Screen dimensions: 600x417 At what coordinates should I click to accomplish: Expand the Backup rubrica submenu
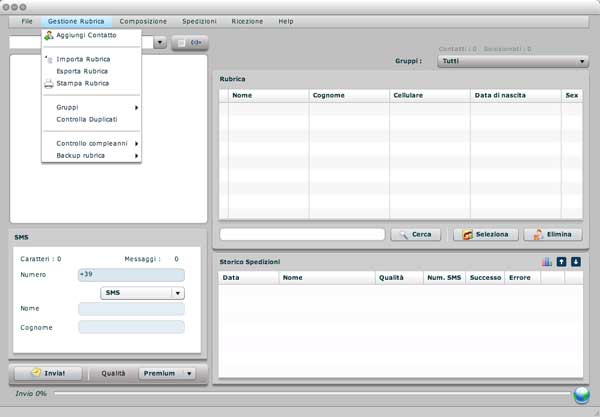point(90,155)
